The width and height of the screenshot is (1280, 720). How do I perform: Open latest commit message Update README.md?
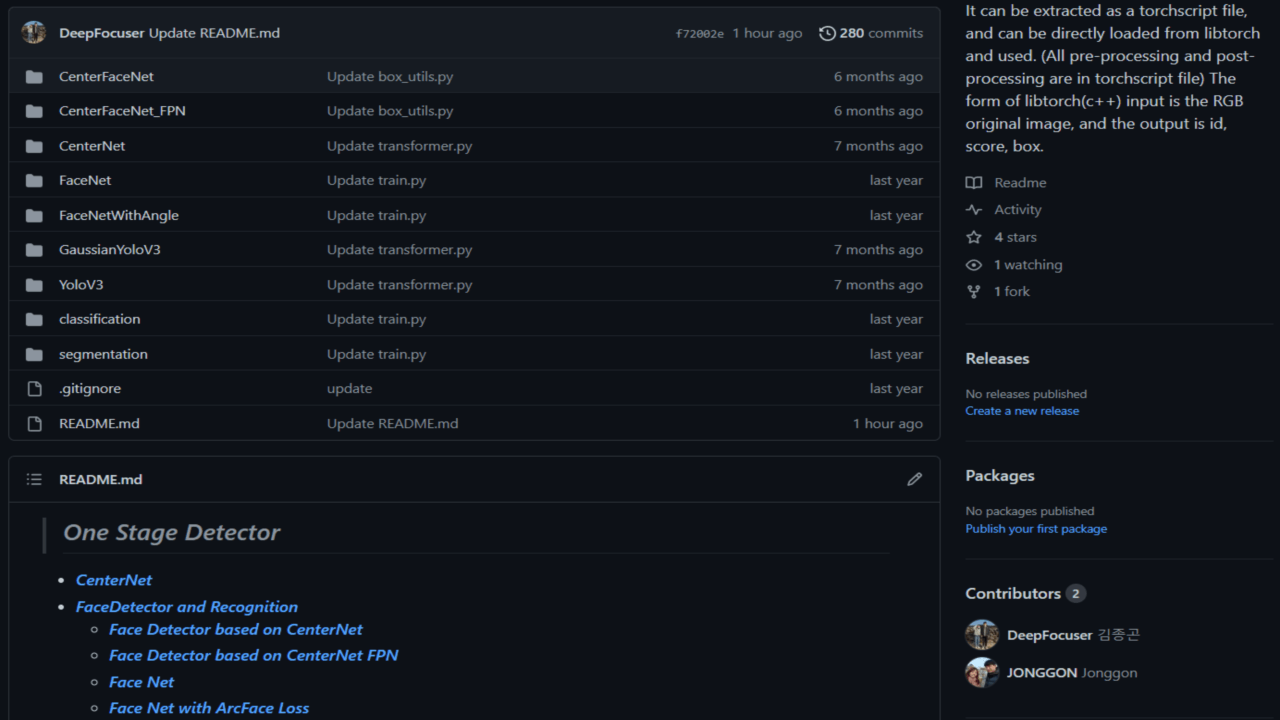coord(214,33)
